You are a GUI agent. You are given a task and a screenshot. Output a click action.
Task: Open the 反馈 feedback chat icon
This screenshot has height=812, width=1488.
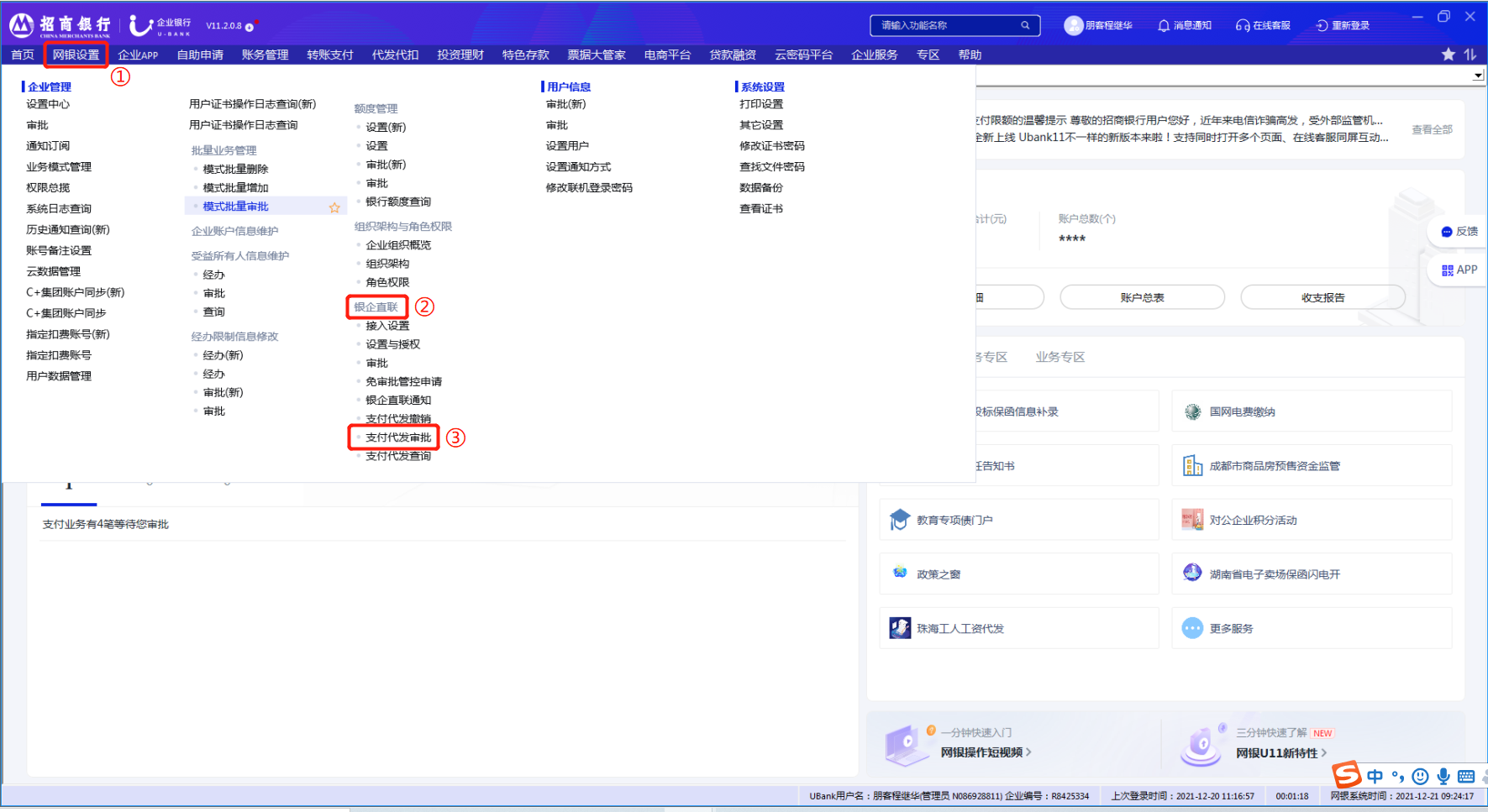coord(1447,232)
